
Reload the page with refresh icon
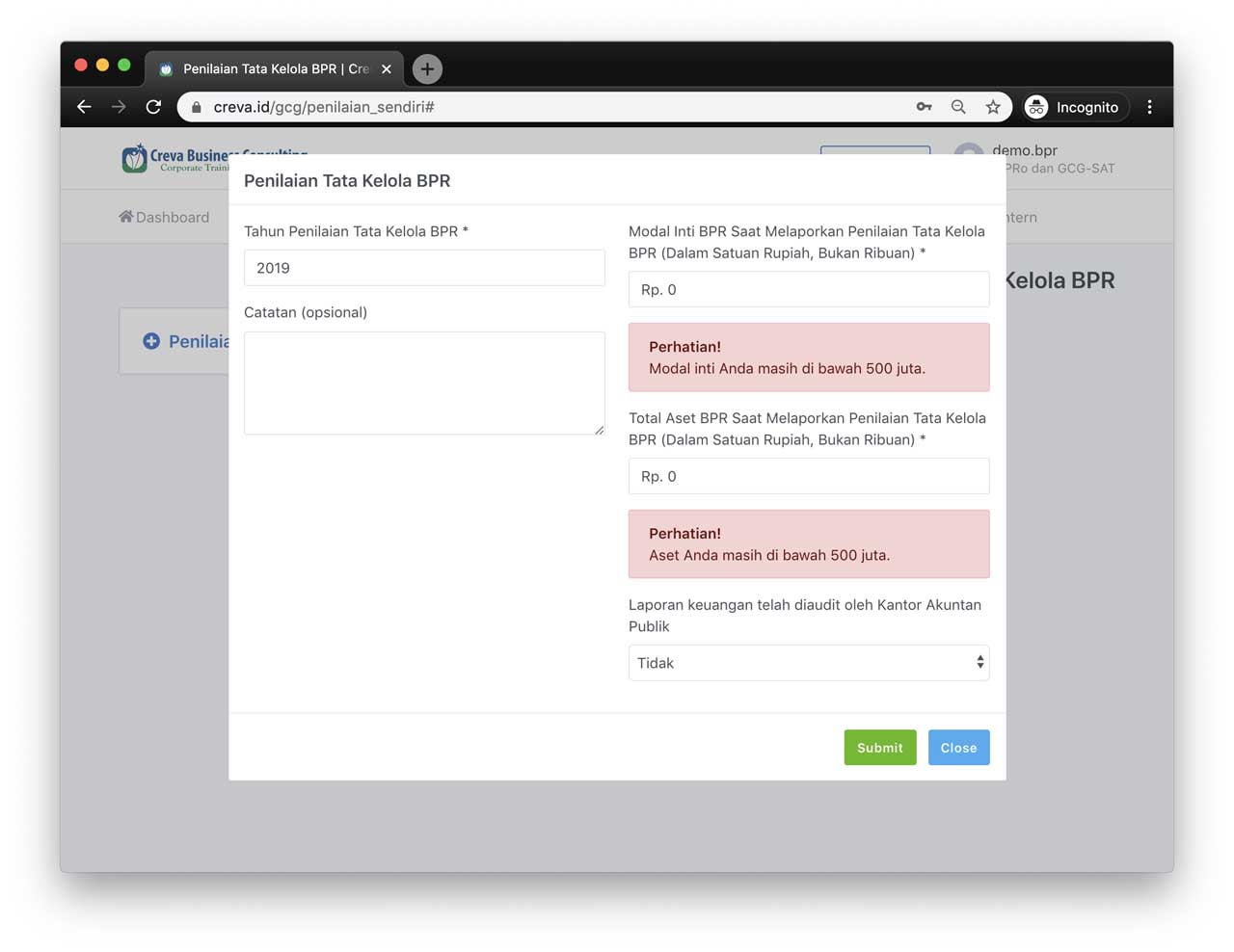[x=153, y=107]
